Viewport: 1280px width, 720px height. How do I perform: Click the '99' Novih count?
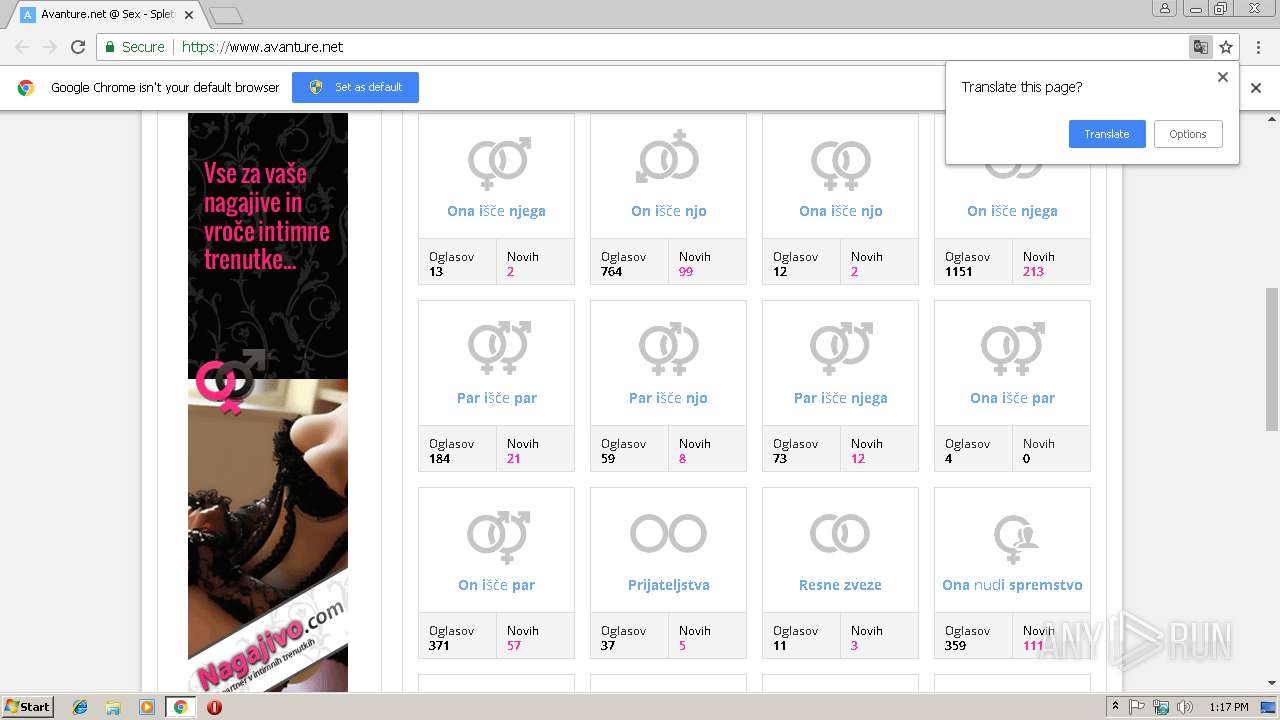[686, 271]
